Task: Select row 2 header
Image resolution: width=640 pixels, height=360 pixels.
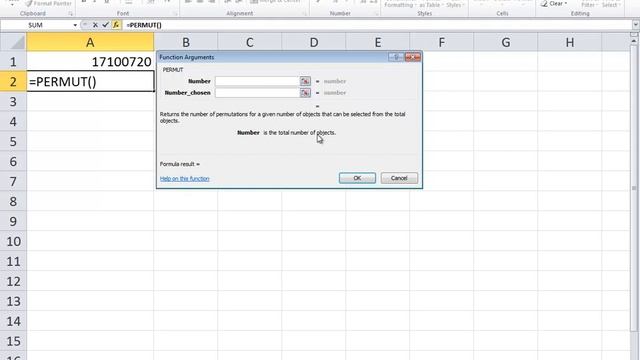Action: (13, 82)
